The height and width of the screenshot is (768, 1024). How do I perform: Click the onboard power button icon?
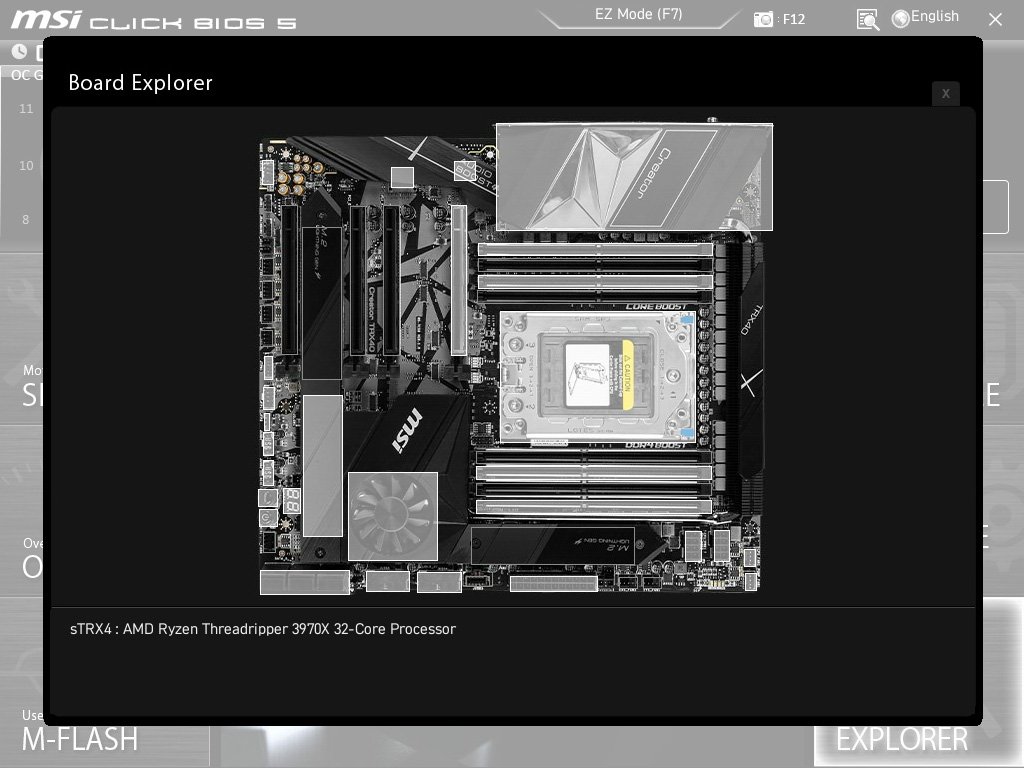tap(268, 519)
